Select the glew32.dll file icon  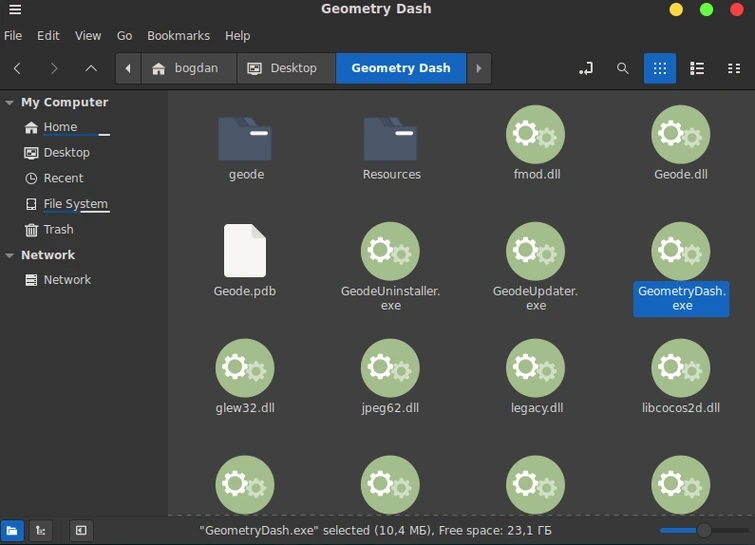[245, 368]
